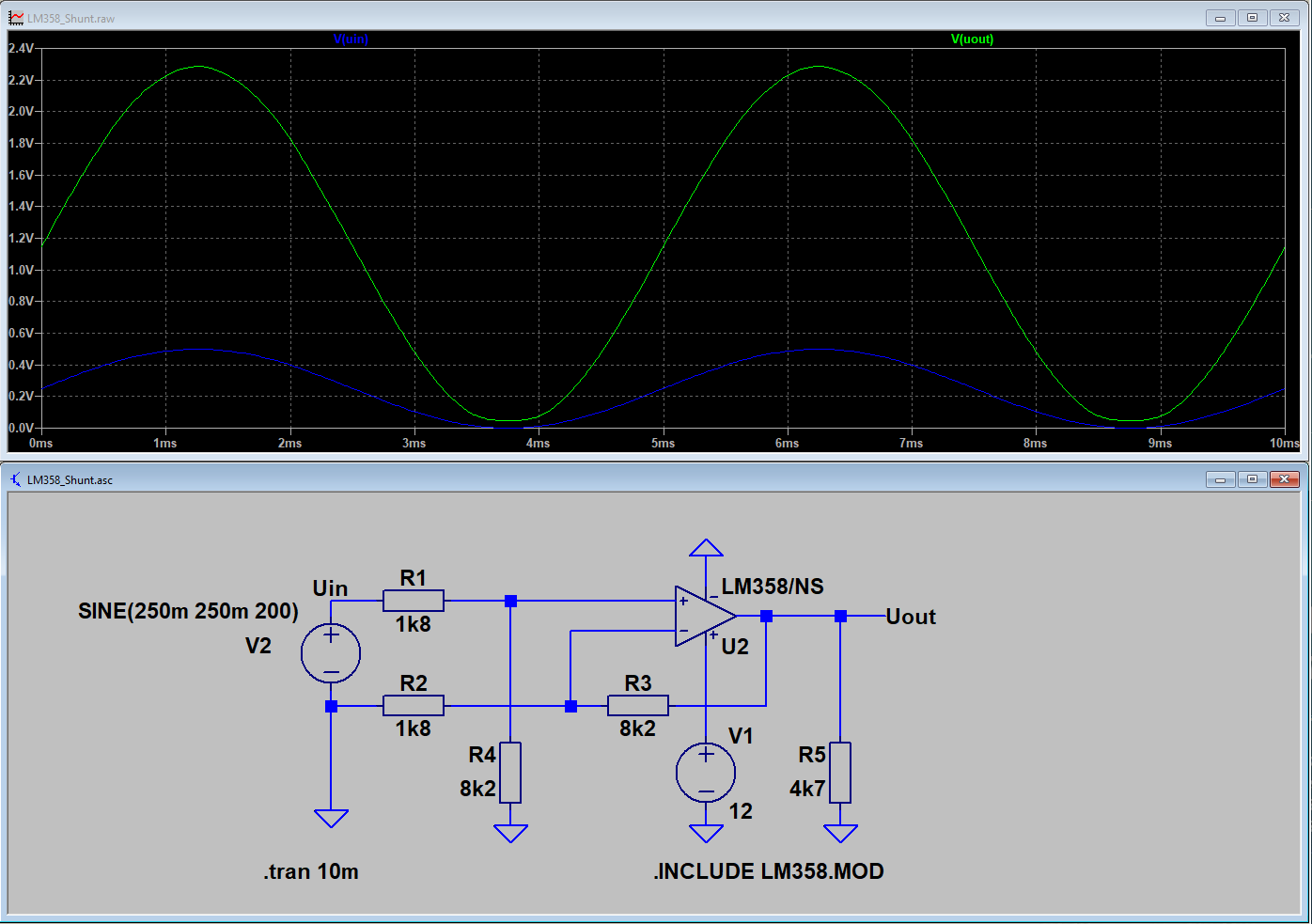Select the V1 12V supply source symbol
The height and width of the screenshot is (924, 1312).
pyautogui.click(x=706, y=773)
